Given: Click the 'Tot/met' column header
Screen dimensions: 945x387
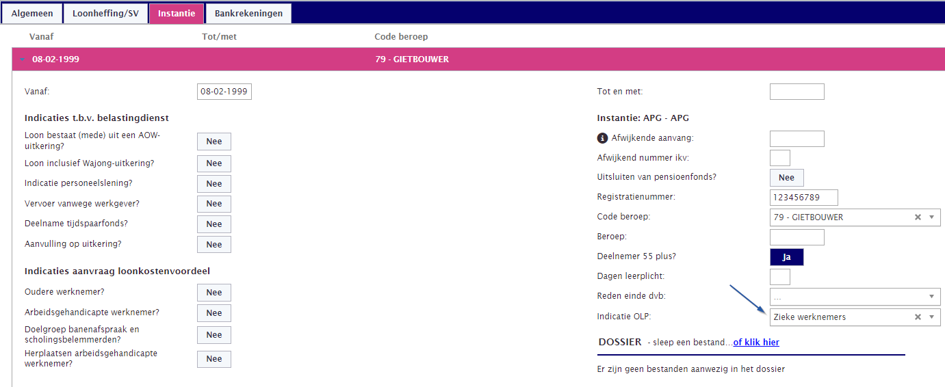Looking at the screenshot, I should click(x=219, y=37).
